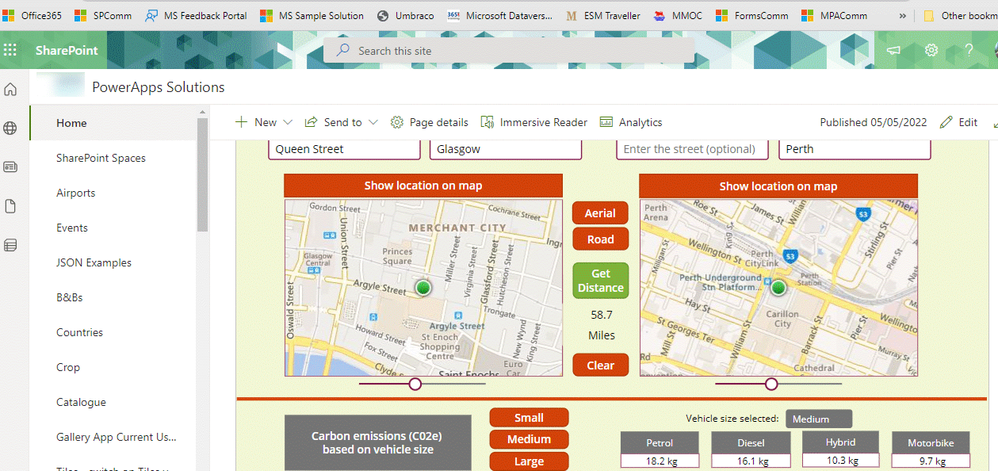998x471 pixels.
Task: Open Page details
Action: (430, 122)
